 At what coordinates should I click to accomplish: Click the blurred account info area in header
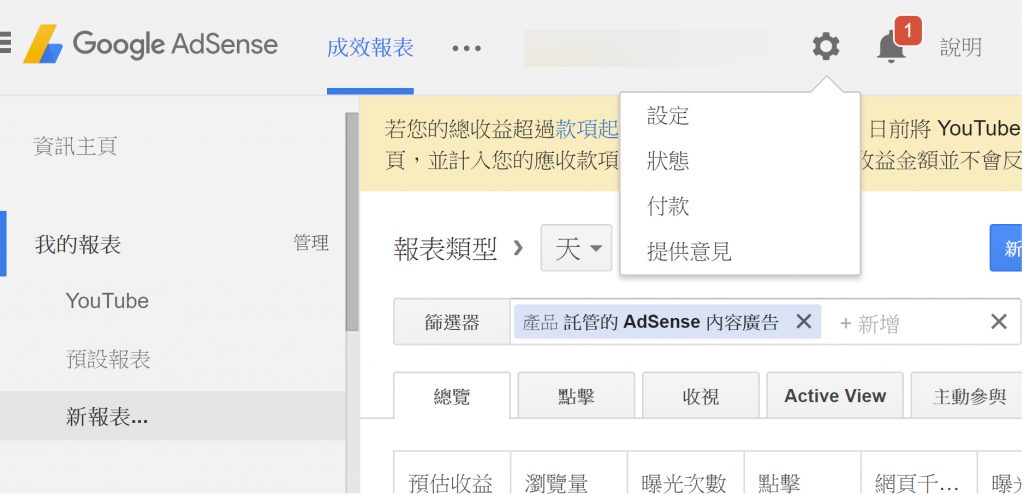pyautogui.click(x=647, y=48)
